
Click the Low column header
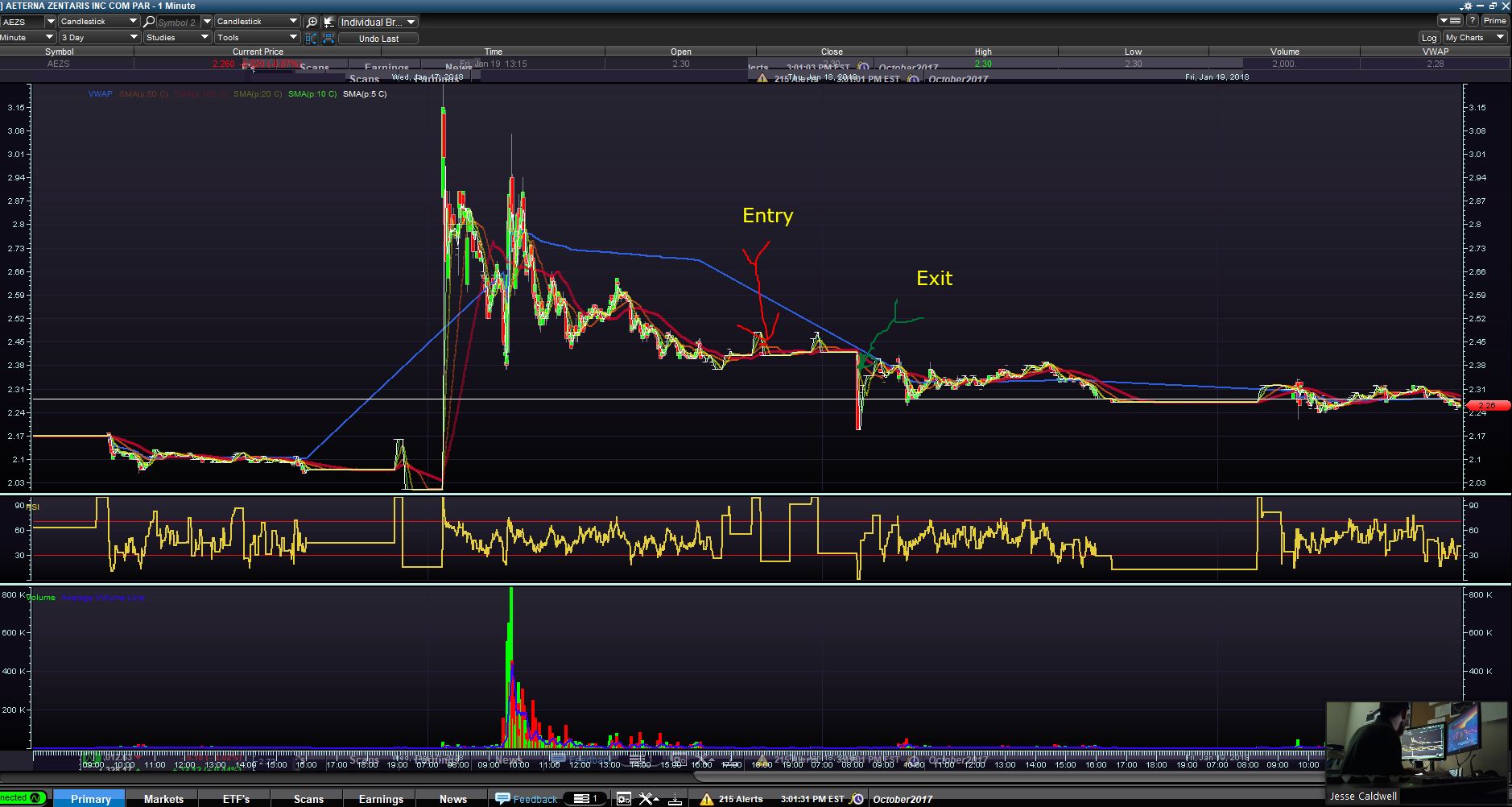point(1133,52)
